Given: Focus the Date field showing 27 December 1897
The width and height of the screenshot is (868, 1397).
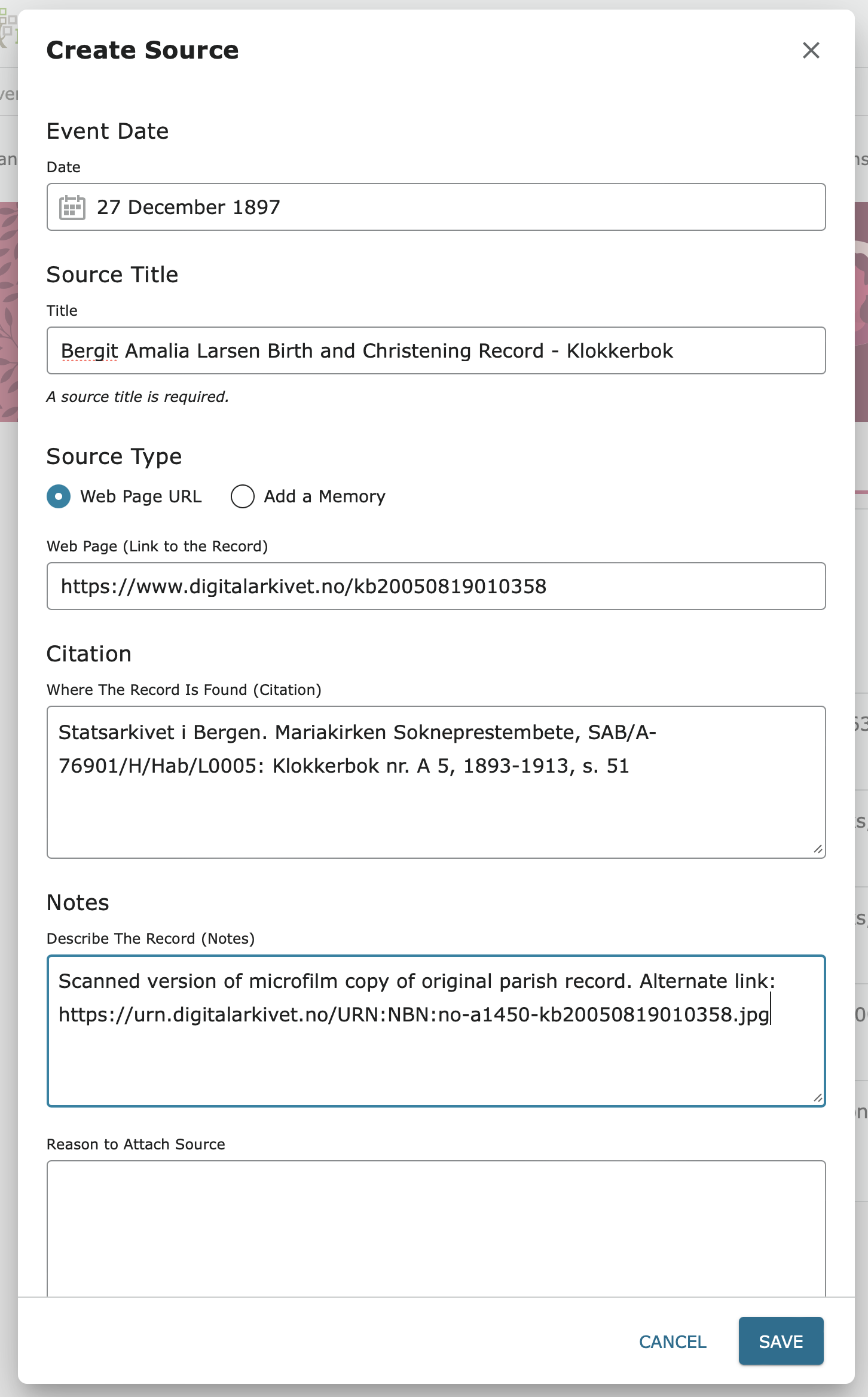Looking at the screenshot, I should point(418,207).
